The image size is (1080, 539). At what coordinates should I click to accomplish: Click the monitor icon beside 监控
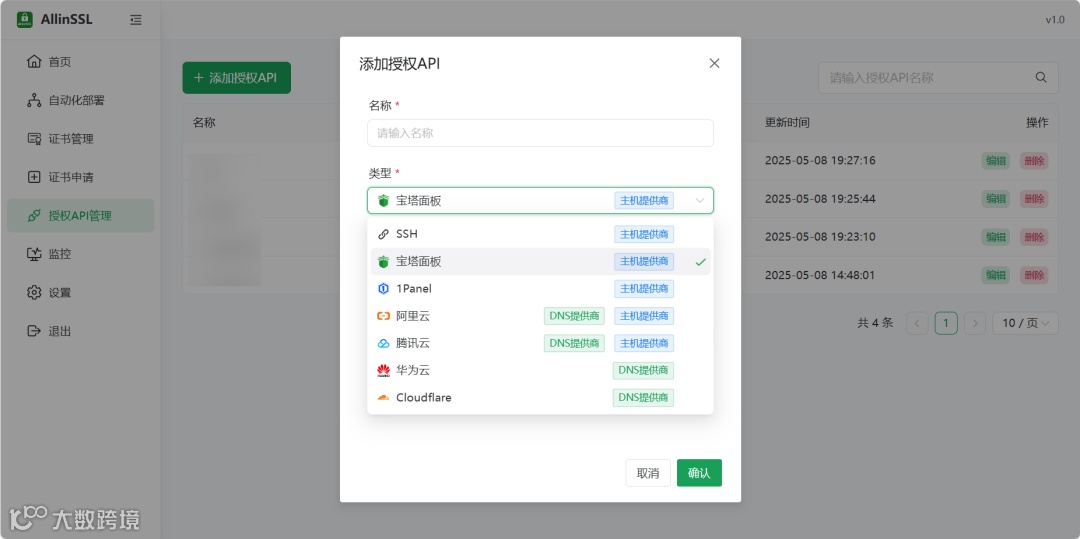(x=34, y=254)
